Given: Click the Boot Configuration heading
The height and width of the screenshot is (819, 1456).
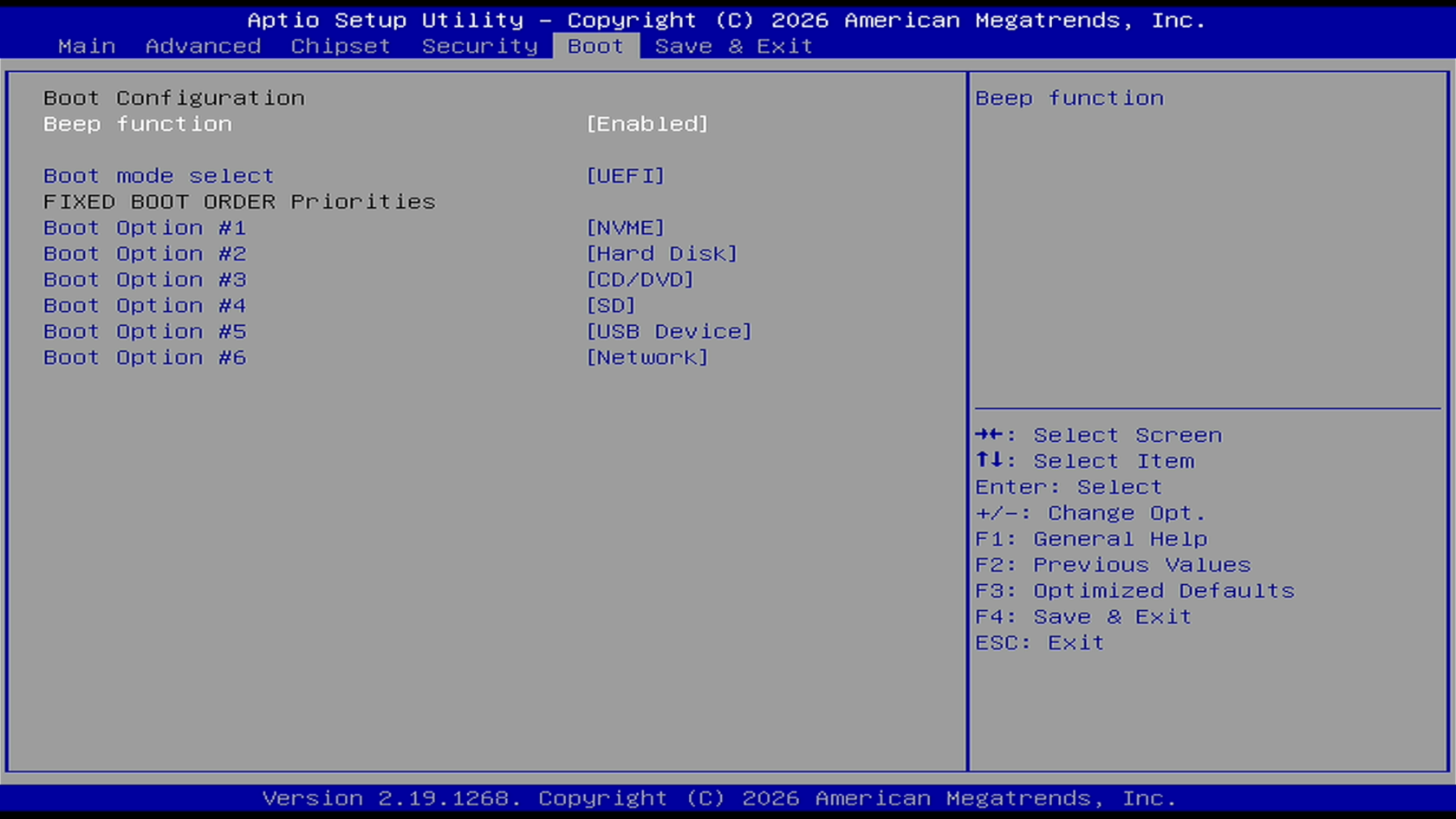Looking at the screenshot, I should pyautogui.click(x=174, y=98).
